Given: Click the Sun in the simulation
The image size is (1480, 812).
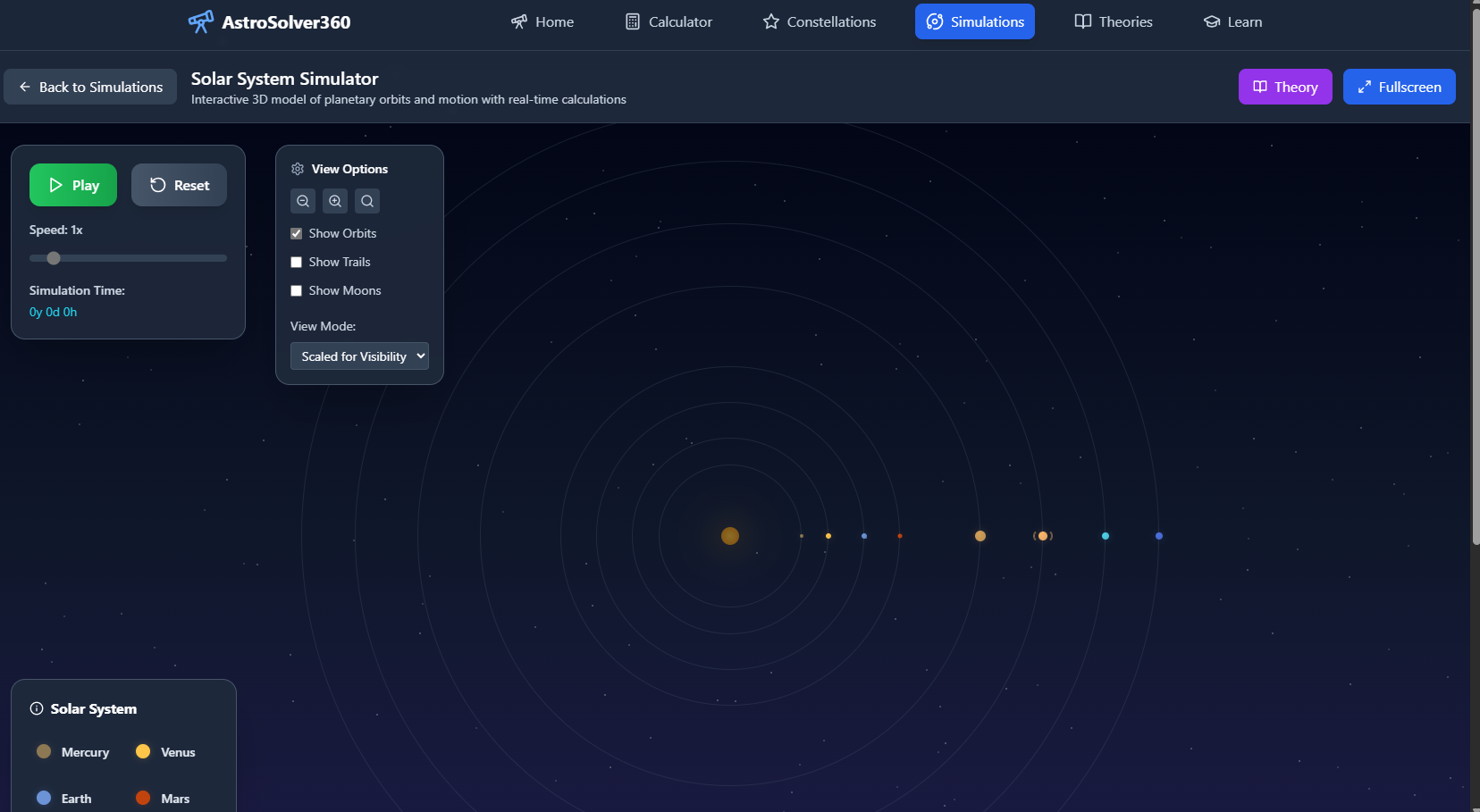Looking at the screenshot, I should (x=730, y=536).
